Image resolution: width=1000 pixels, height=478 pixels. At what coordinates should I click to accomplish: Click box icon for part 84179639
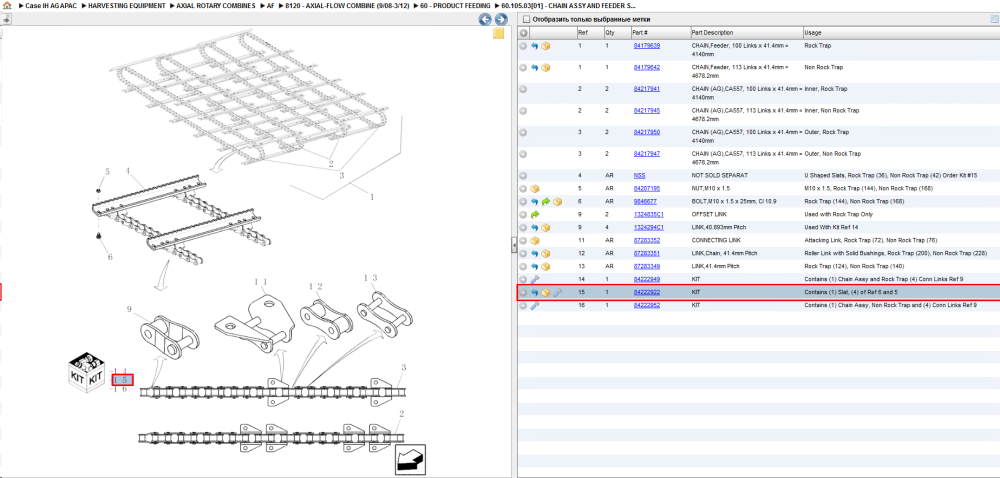click(546, 46)
